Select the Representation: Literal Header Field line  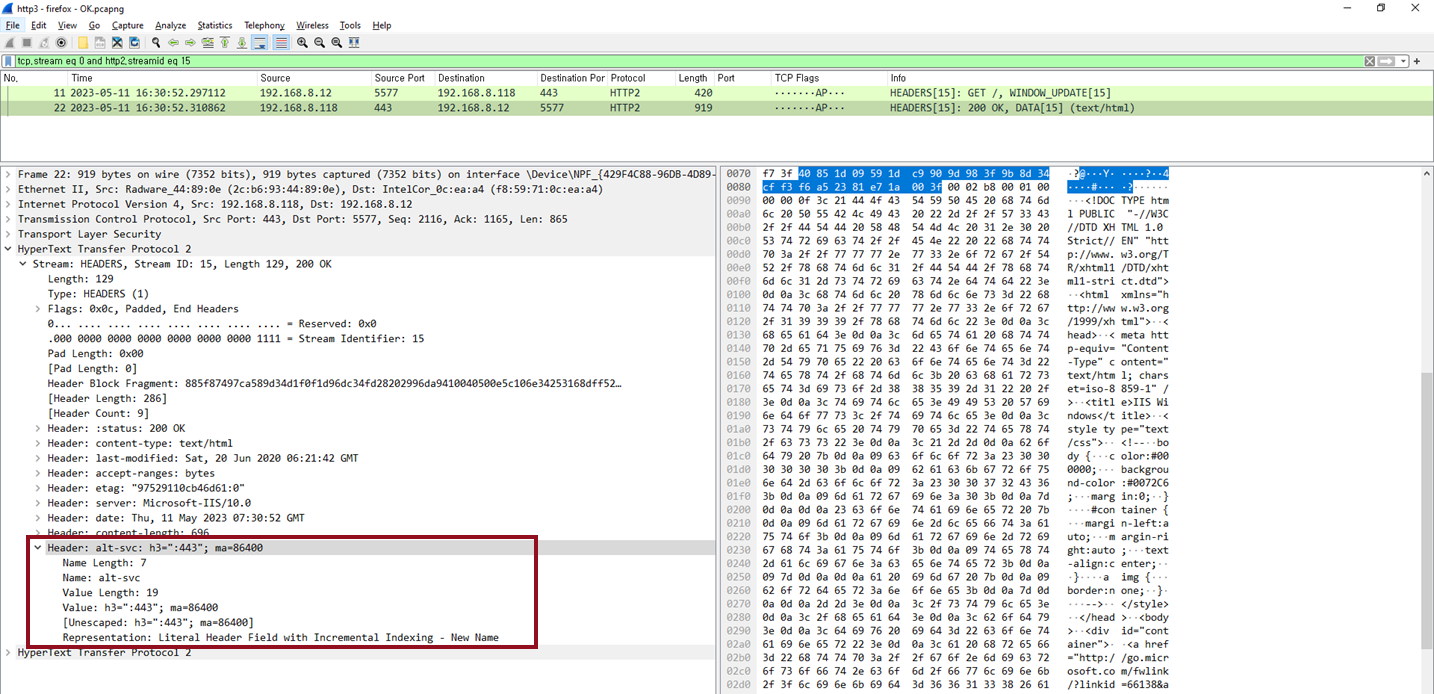(280, 637)
